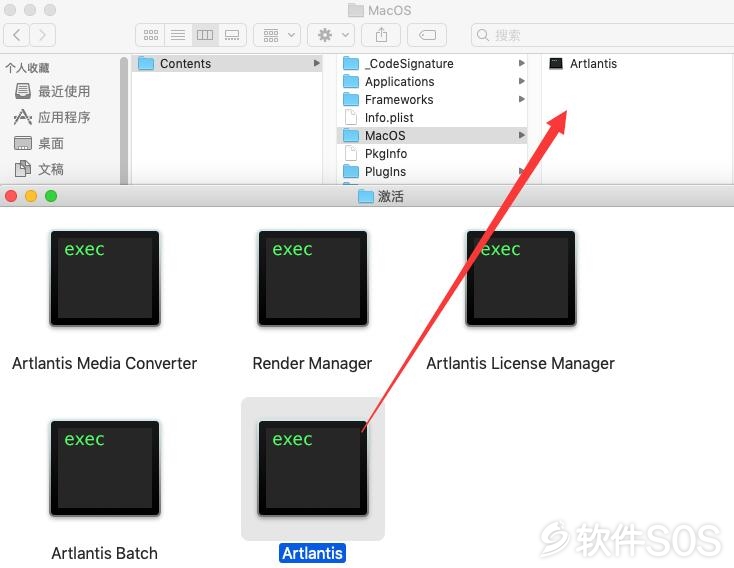Expand the Frameworks folder arrow
Viewport: 734px width, 568px height.
pos(521,99)
